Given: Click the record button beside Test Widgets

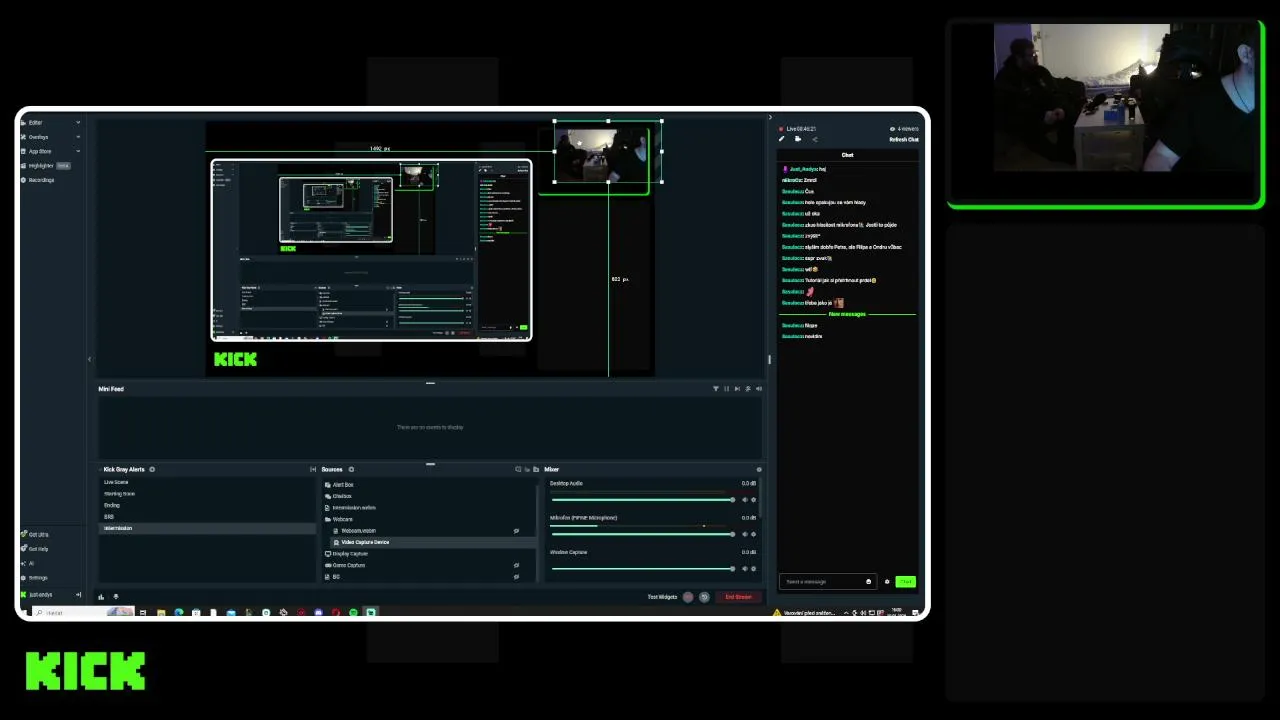Looking at the screenshot, I should (x=688, y=597).
